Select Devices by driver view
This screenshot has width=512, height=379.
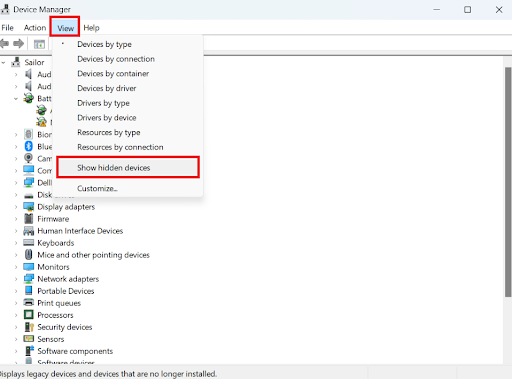point(128,88)
